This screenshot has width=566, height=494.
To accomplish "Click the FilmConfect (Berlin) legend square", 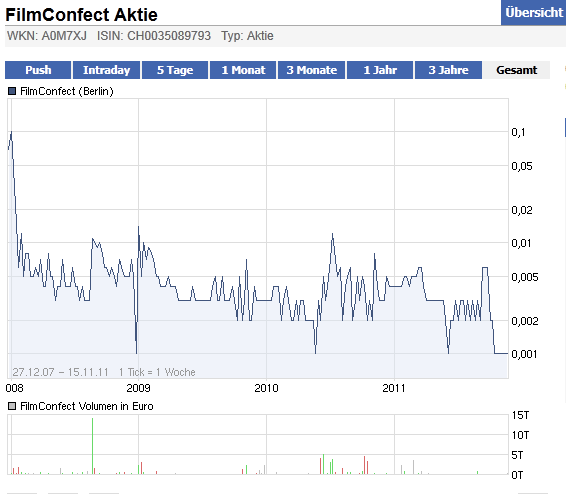I will (12, 91).
